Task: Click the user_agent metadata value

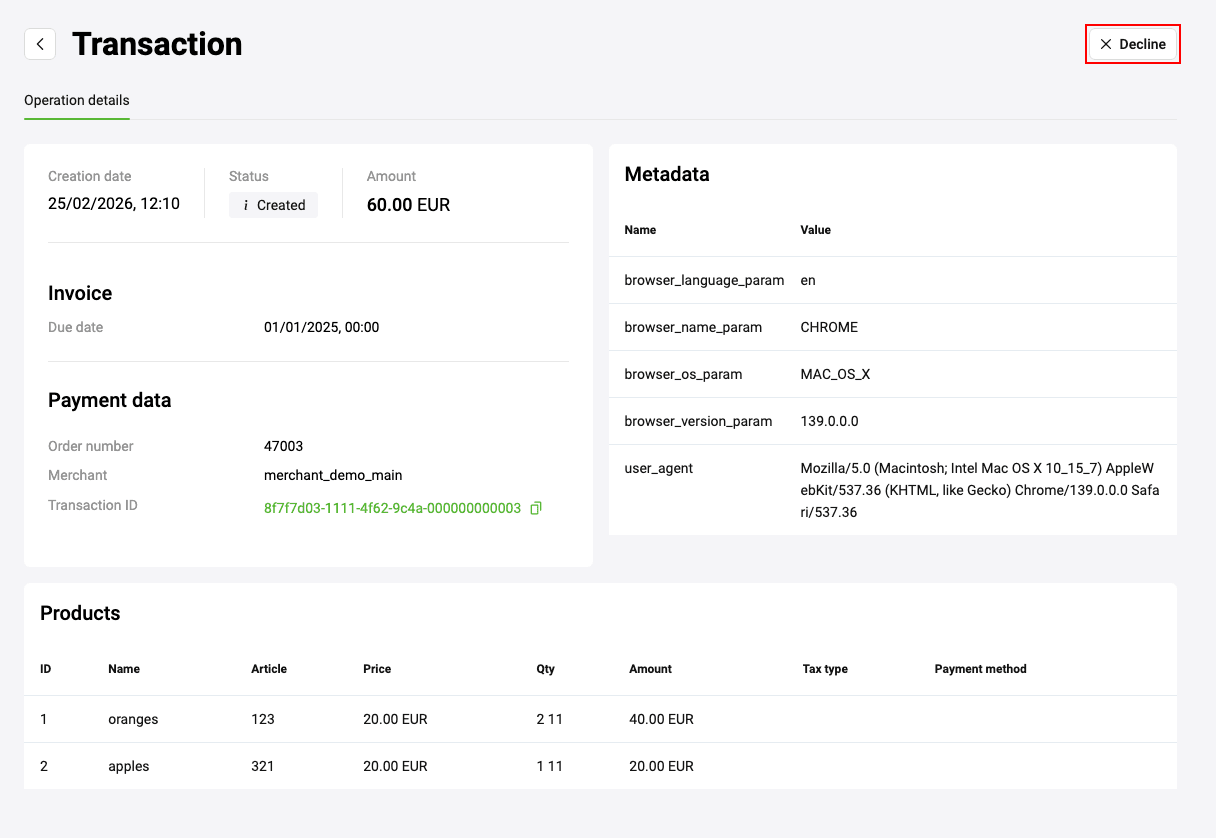Action: click(x=979, y=490)
